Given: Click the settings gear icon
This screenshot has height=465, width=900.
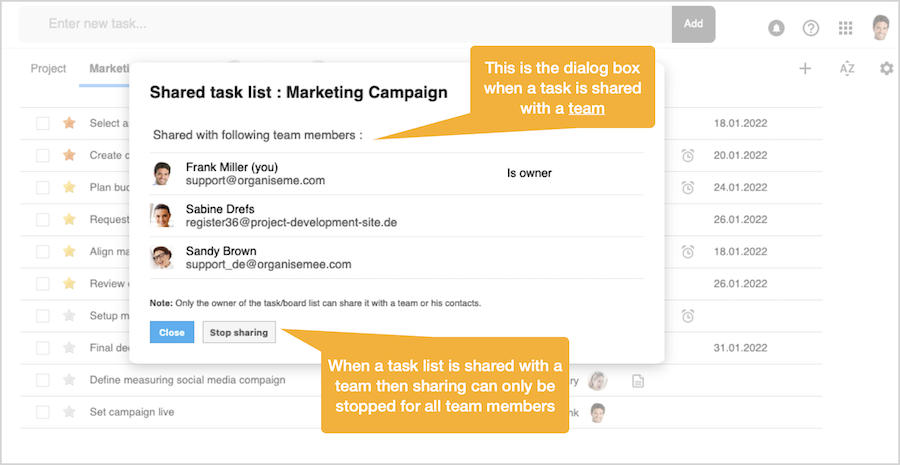Looking at the screenshot, I should (886, 68).
